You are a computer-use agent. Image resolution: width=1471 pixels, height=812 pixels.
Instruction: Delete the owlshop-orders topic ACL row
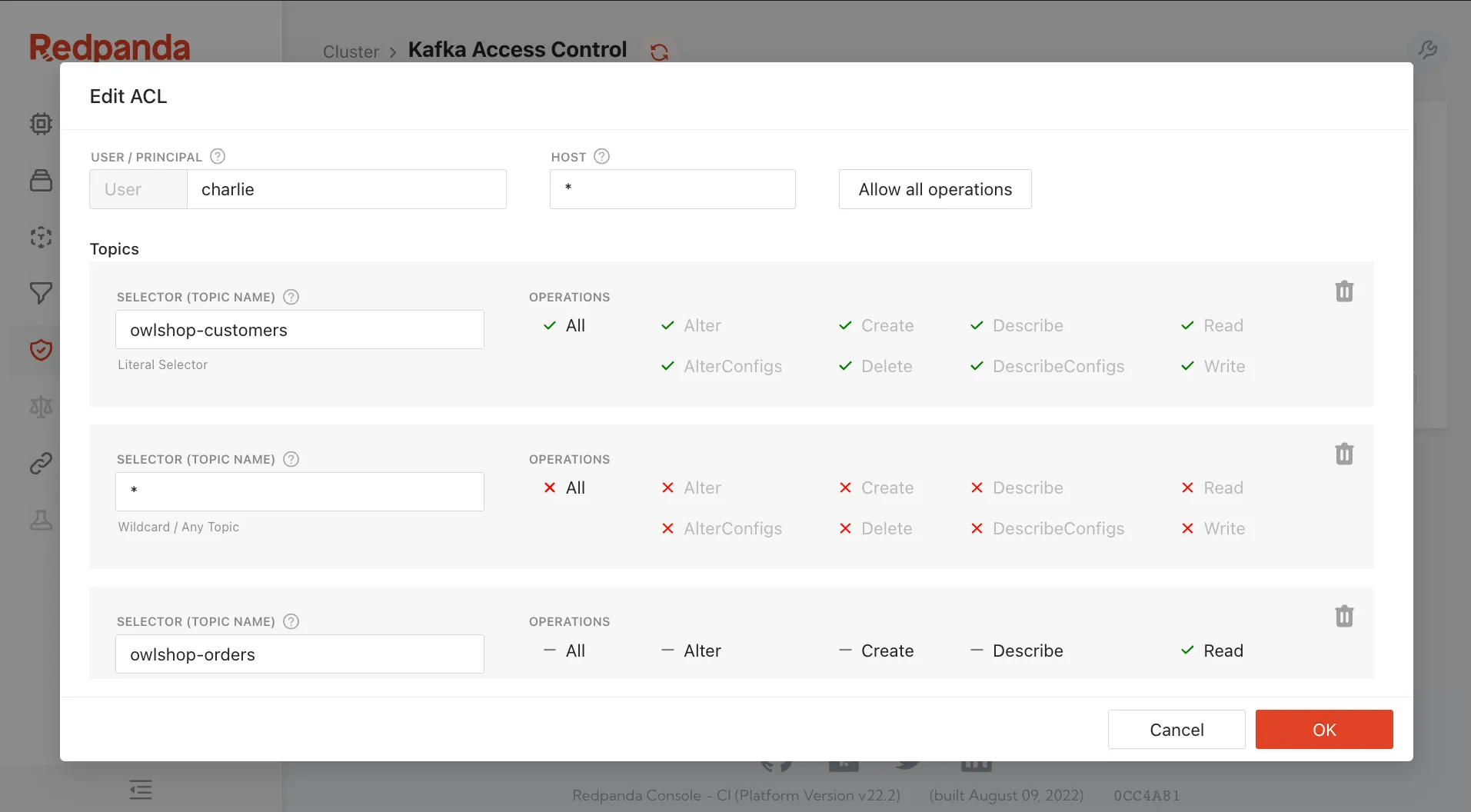point(1344,616)
